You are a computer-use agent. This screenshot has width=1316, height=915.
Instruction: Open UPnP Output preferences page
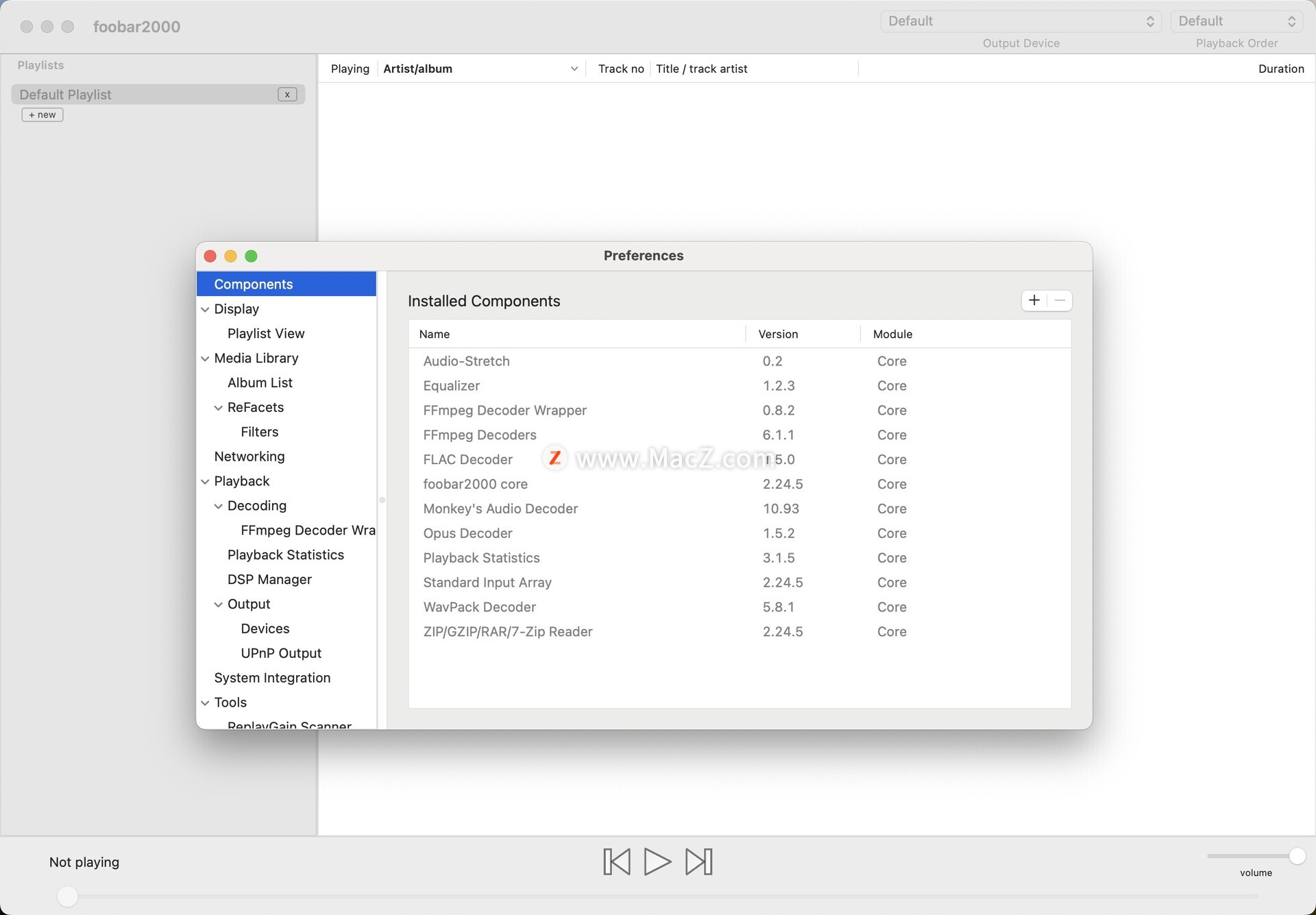281,653
